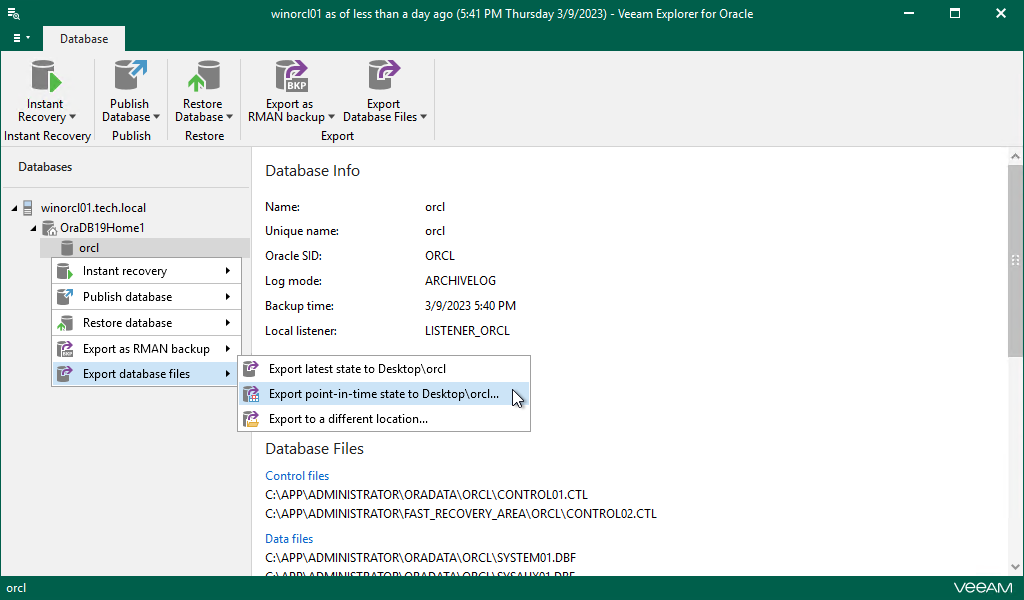Image resolution: width=1024 pixels, height=600 pixels.
Task: Collapse the winorcl01.tech.local tree node
Action: (14, 208)
